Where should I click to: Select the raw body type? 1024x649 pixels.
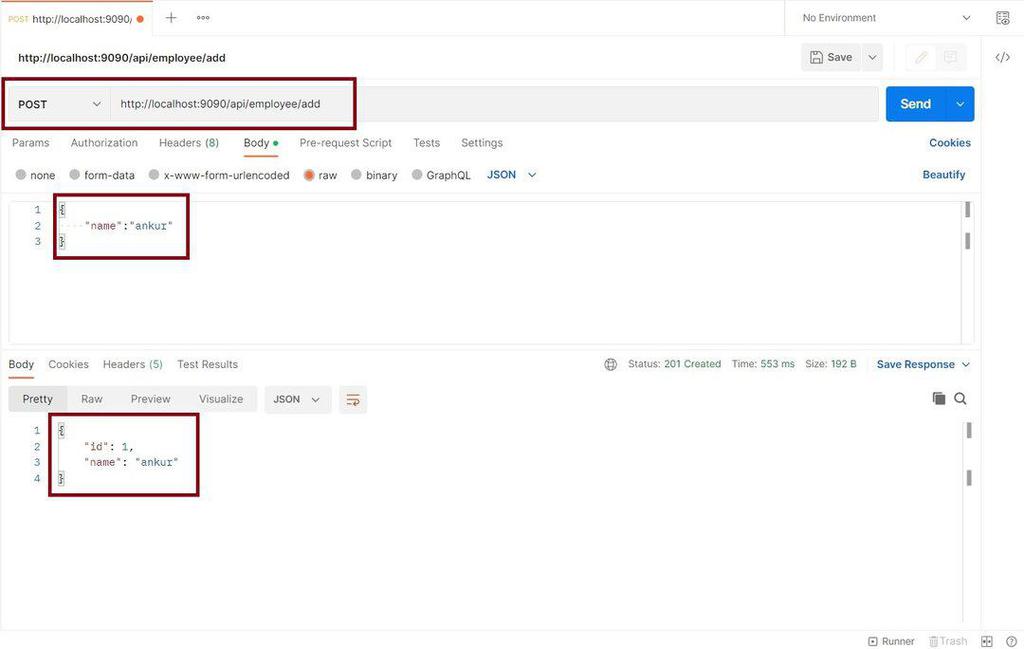(320, 175)
